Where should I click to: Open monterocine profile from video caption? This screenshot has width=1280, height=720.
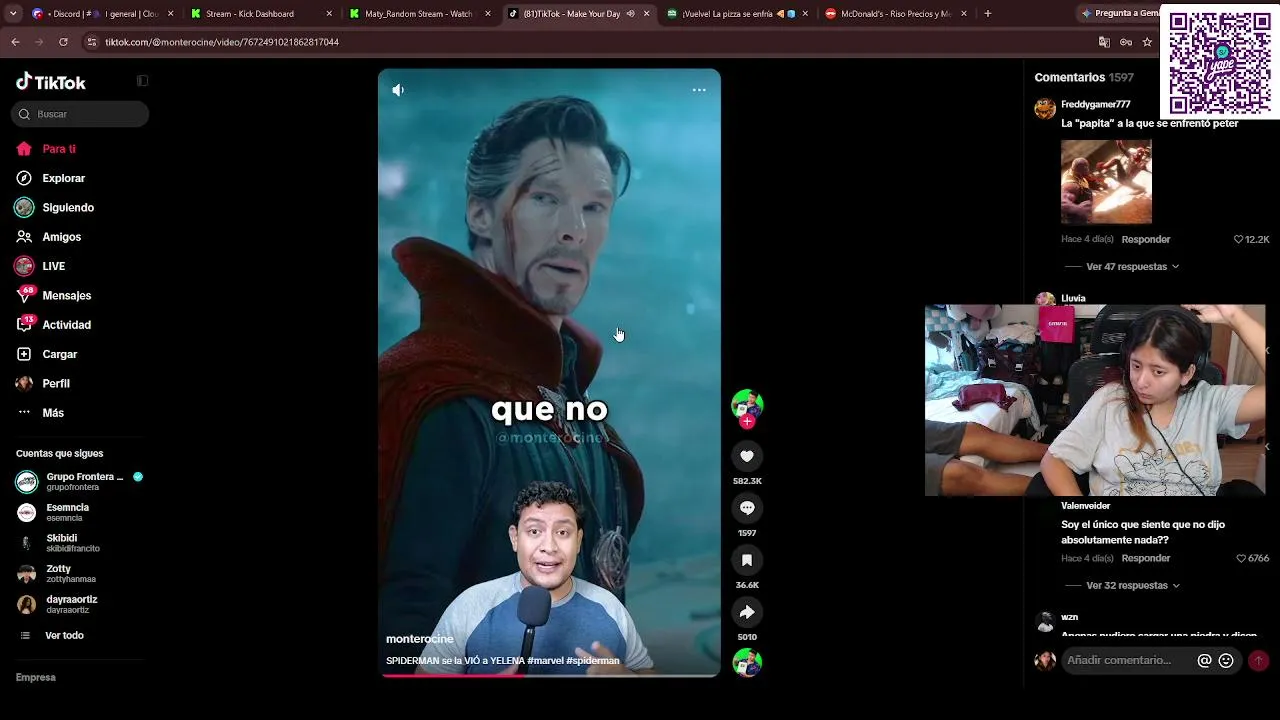click(x=420, y=639)
